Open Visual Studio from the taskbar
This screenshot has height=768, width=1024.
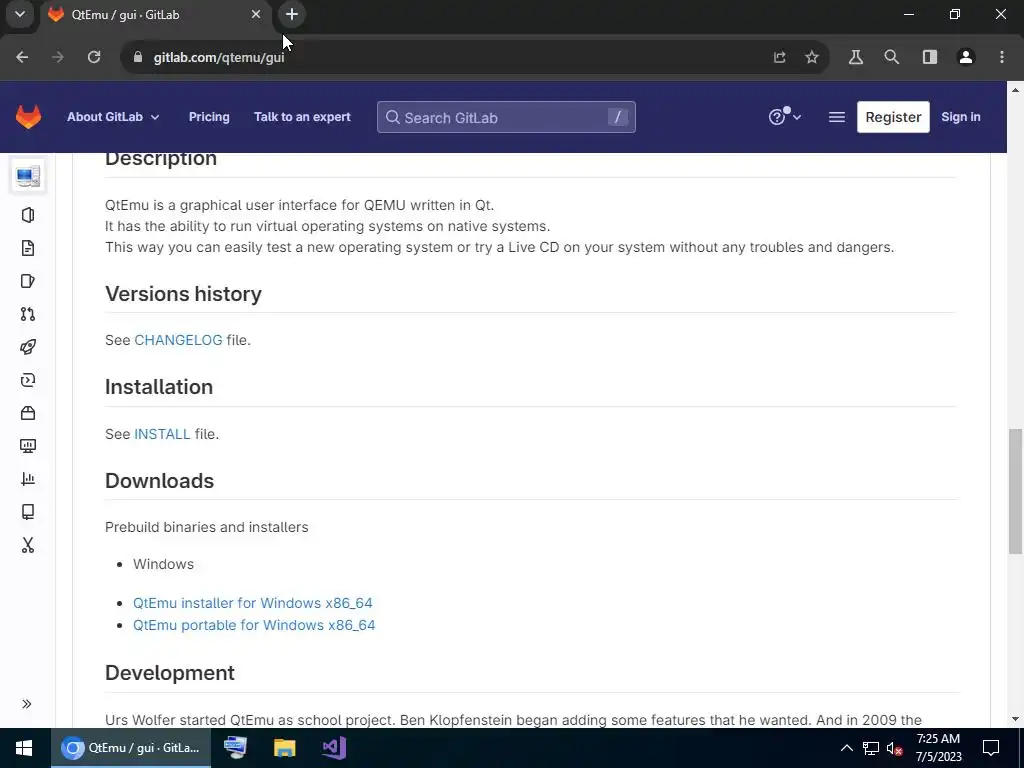[334, 748]
